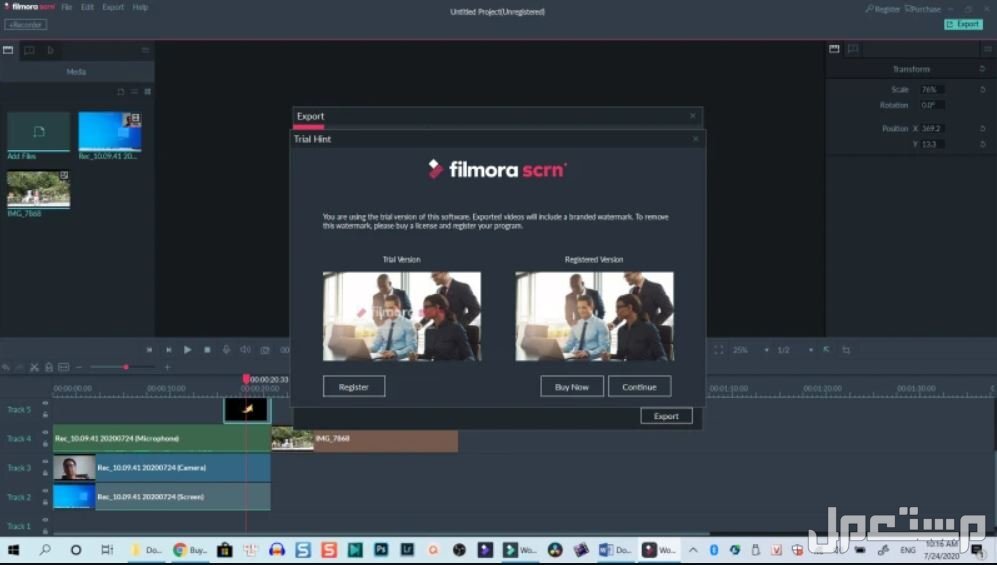Click the redo arrow in timeline toolbar
The height and width of the screenshot is (565, 997).
click(20, 367)
